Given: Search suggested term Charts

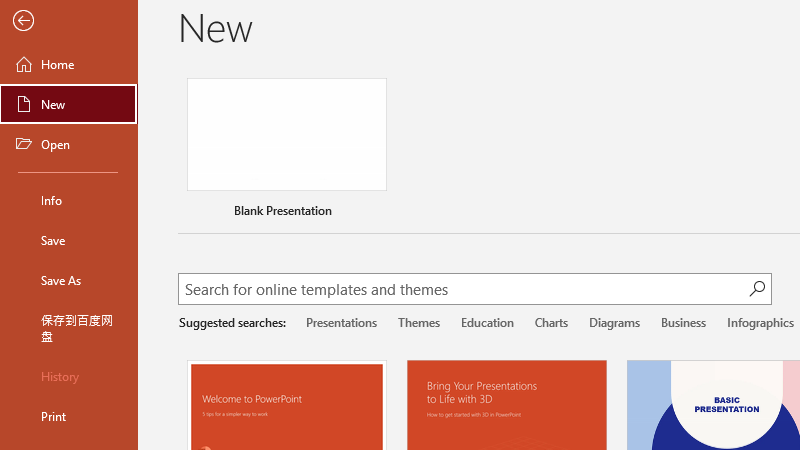Looking at the screenshot, I should (551, 323).
